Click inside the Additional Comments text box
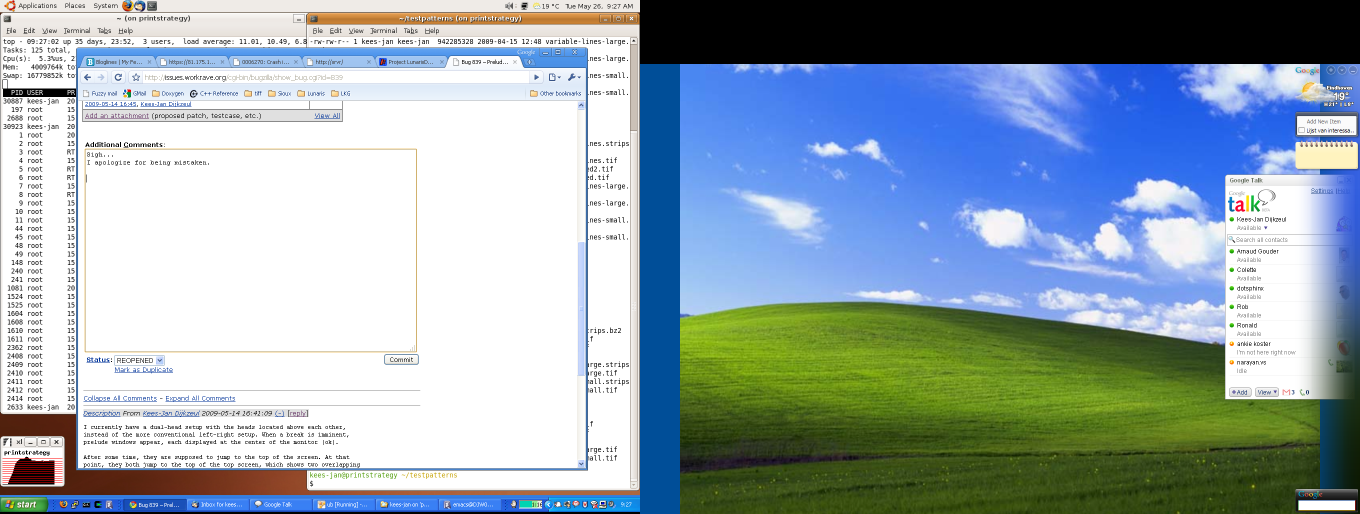Image resolution: width=1360 pixels, height=514 pixels. 250,250
